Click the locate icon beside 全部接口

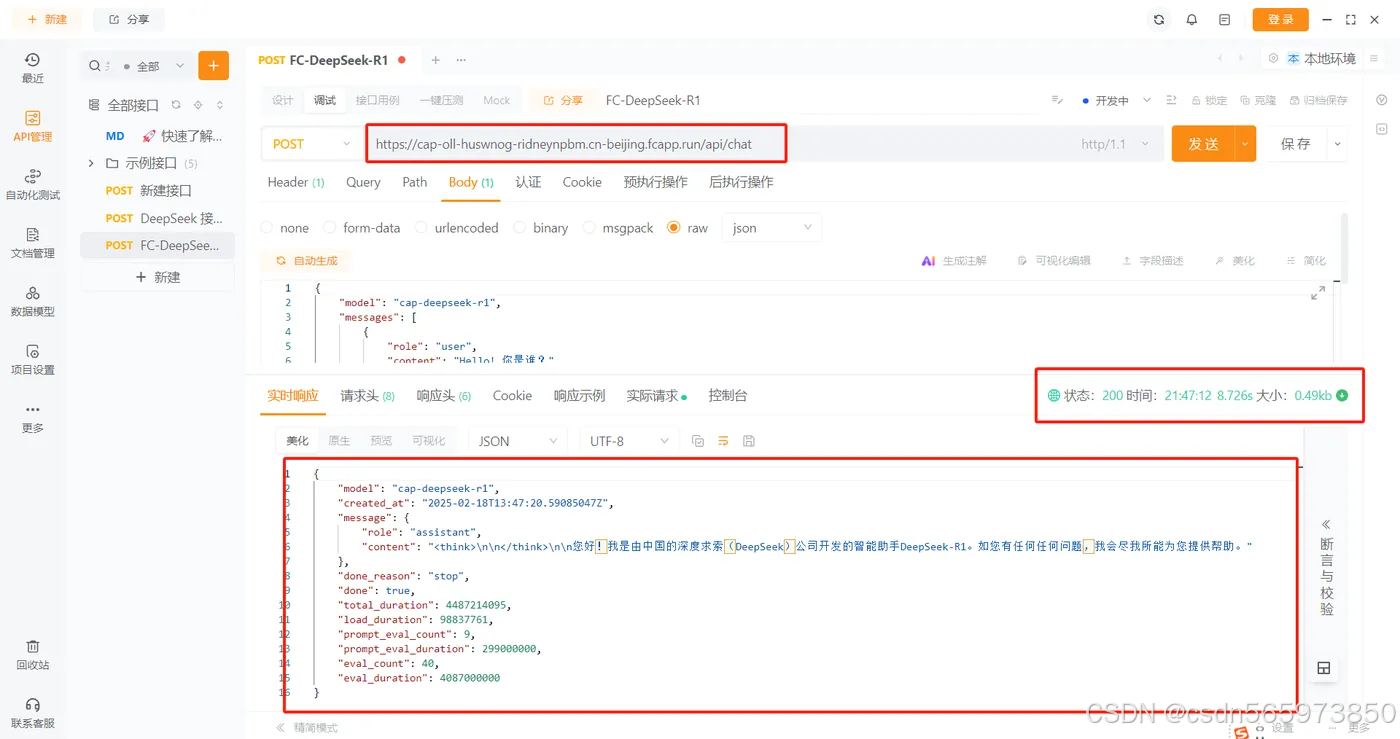tap(198, 105)
